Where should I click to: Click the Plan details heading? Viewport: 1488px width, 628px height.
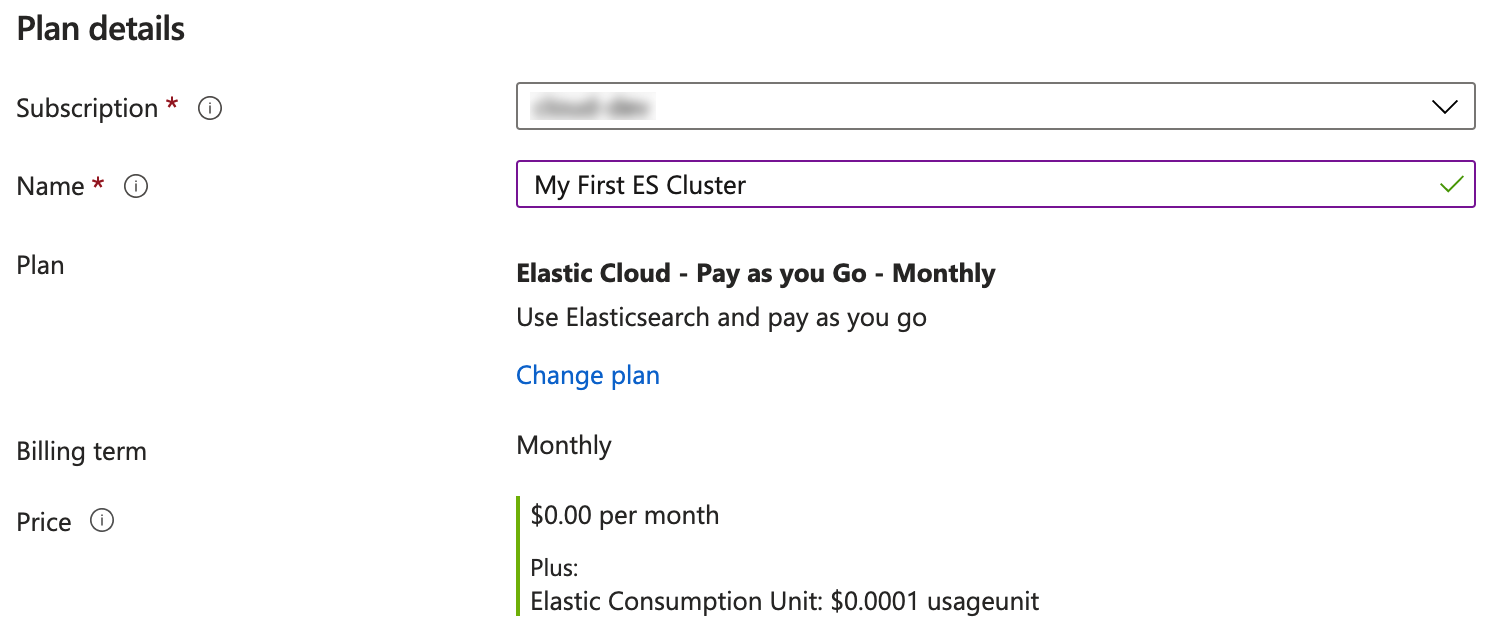coord(101,29)
